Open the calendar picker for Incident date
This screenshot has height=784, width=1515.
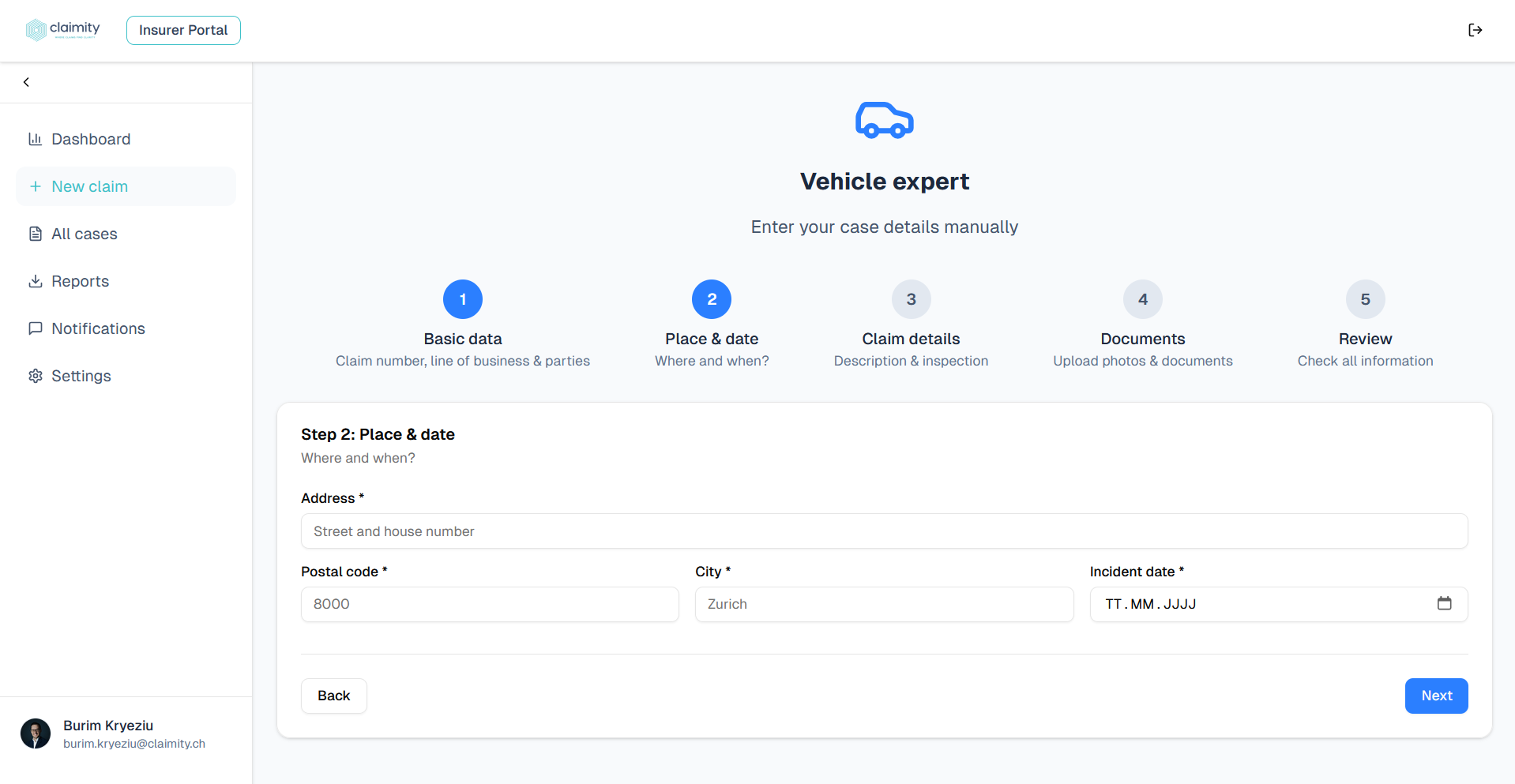point(1445,603)
